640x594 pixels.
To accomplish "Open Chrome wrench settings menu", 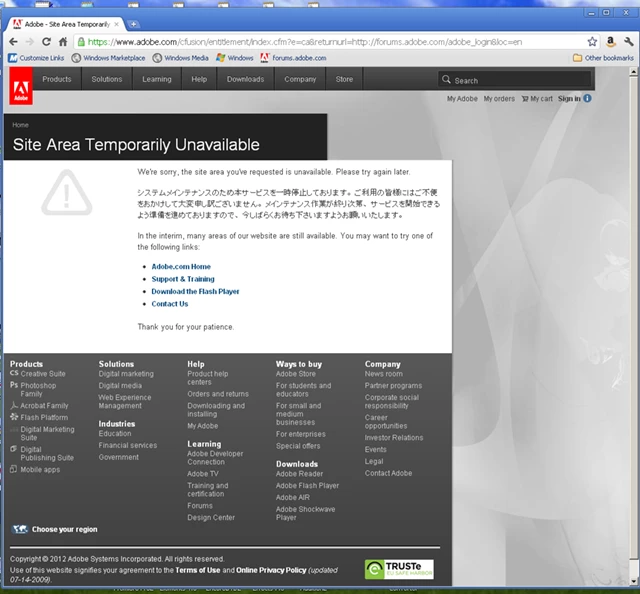I will click(629, 42).
